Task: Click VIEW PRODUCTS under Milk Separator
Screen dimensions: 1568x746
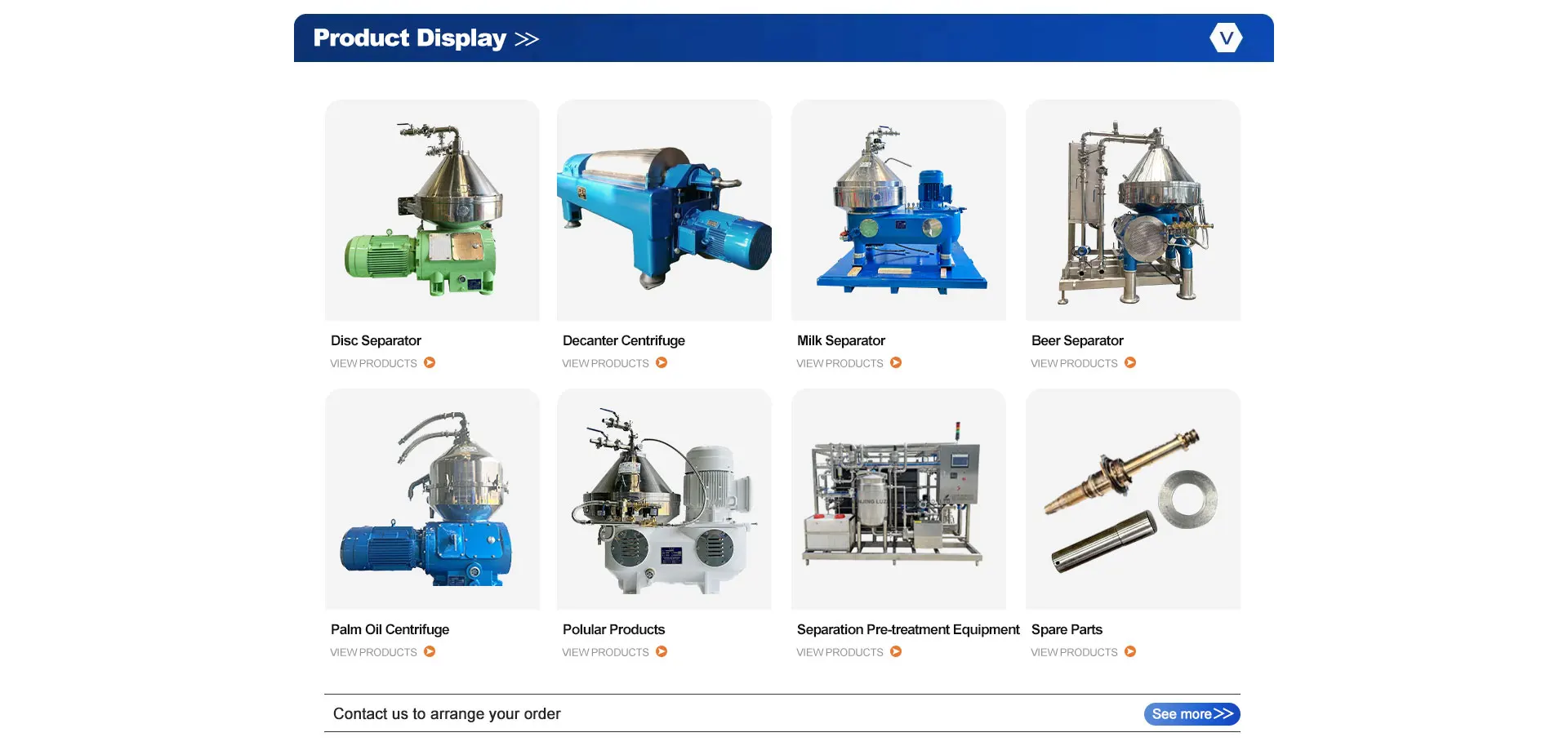Action: pos(840,363)
